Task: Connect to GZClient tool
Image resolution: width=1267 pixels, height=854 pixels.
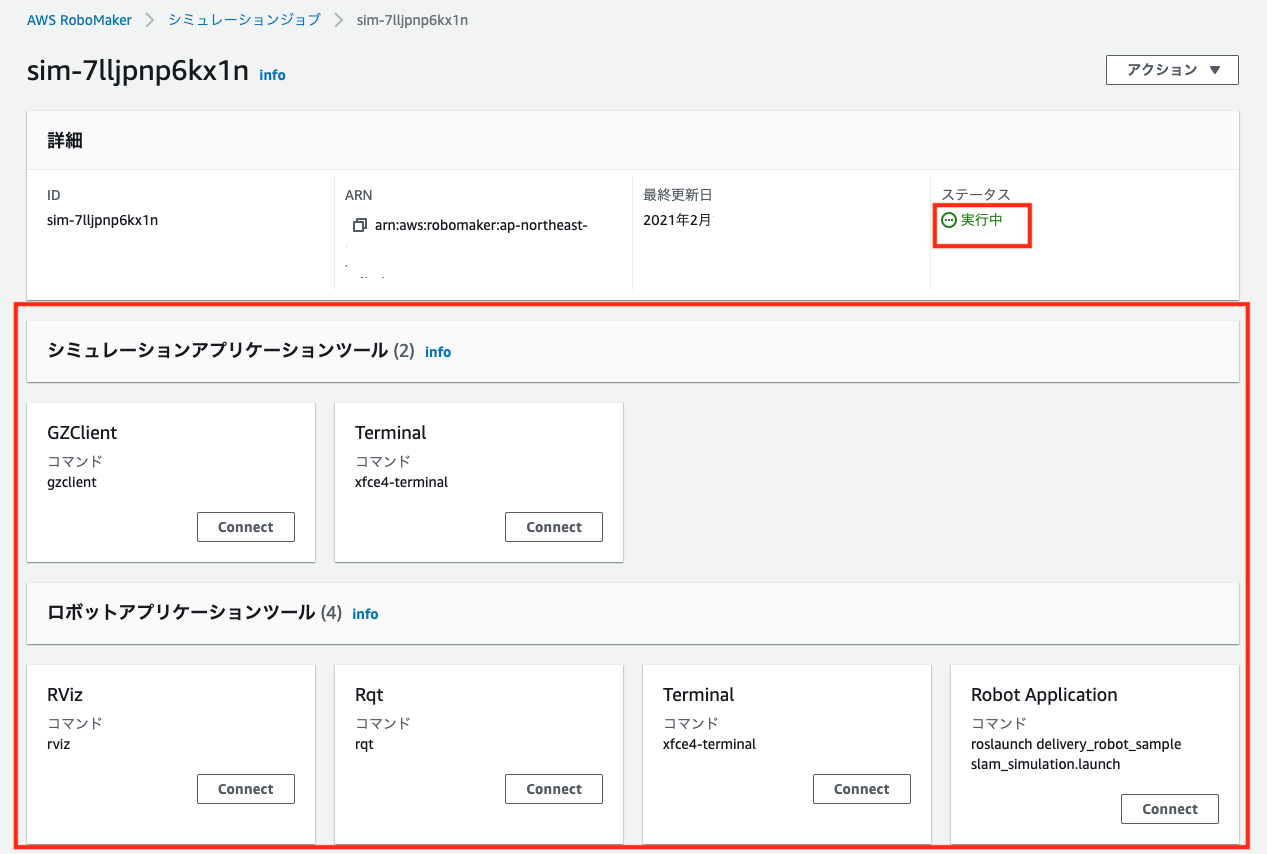Action: pos(246,527)
